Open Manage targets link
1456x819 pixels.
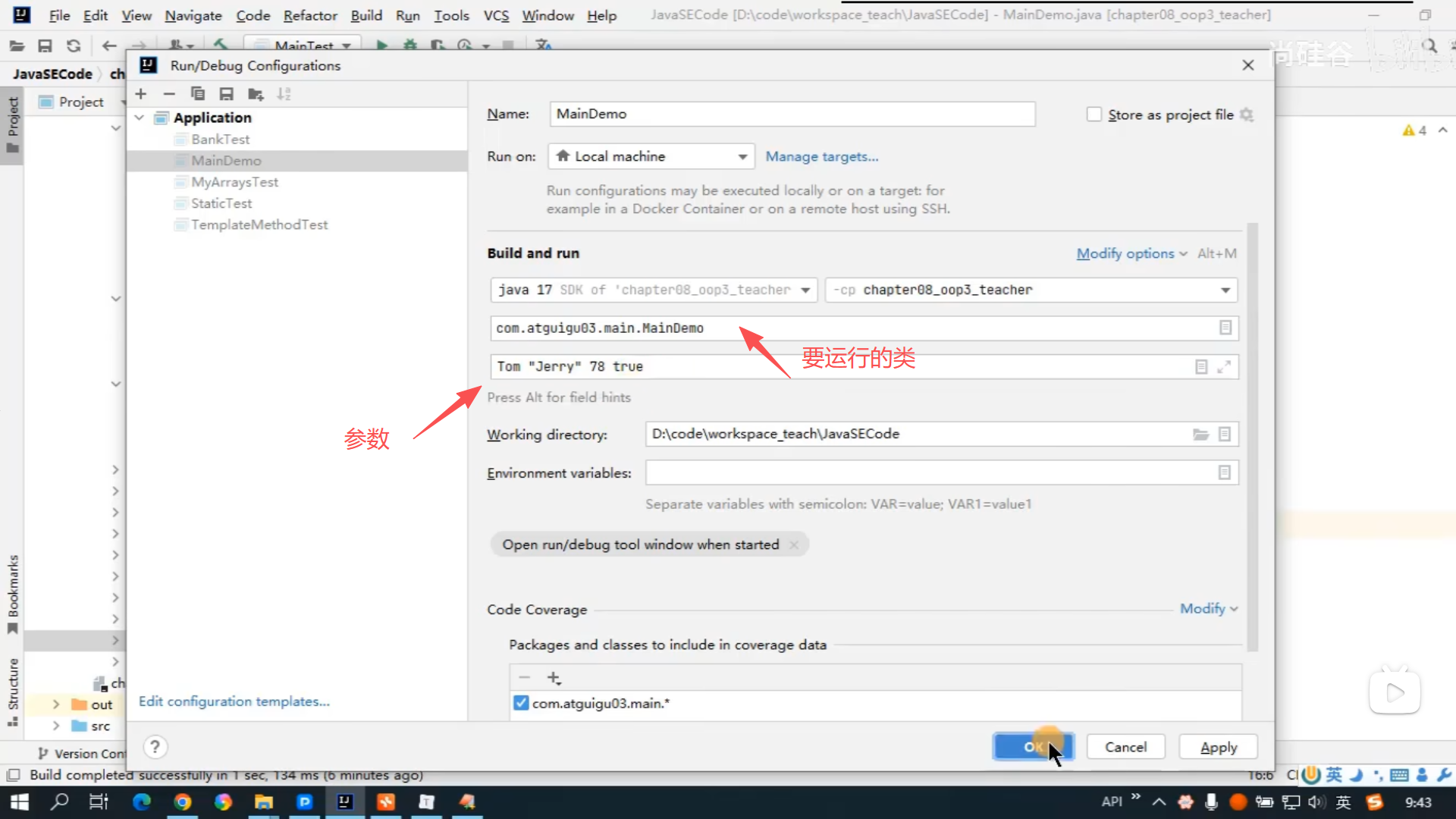click(821, 157)
